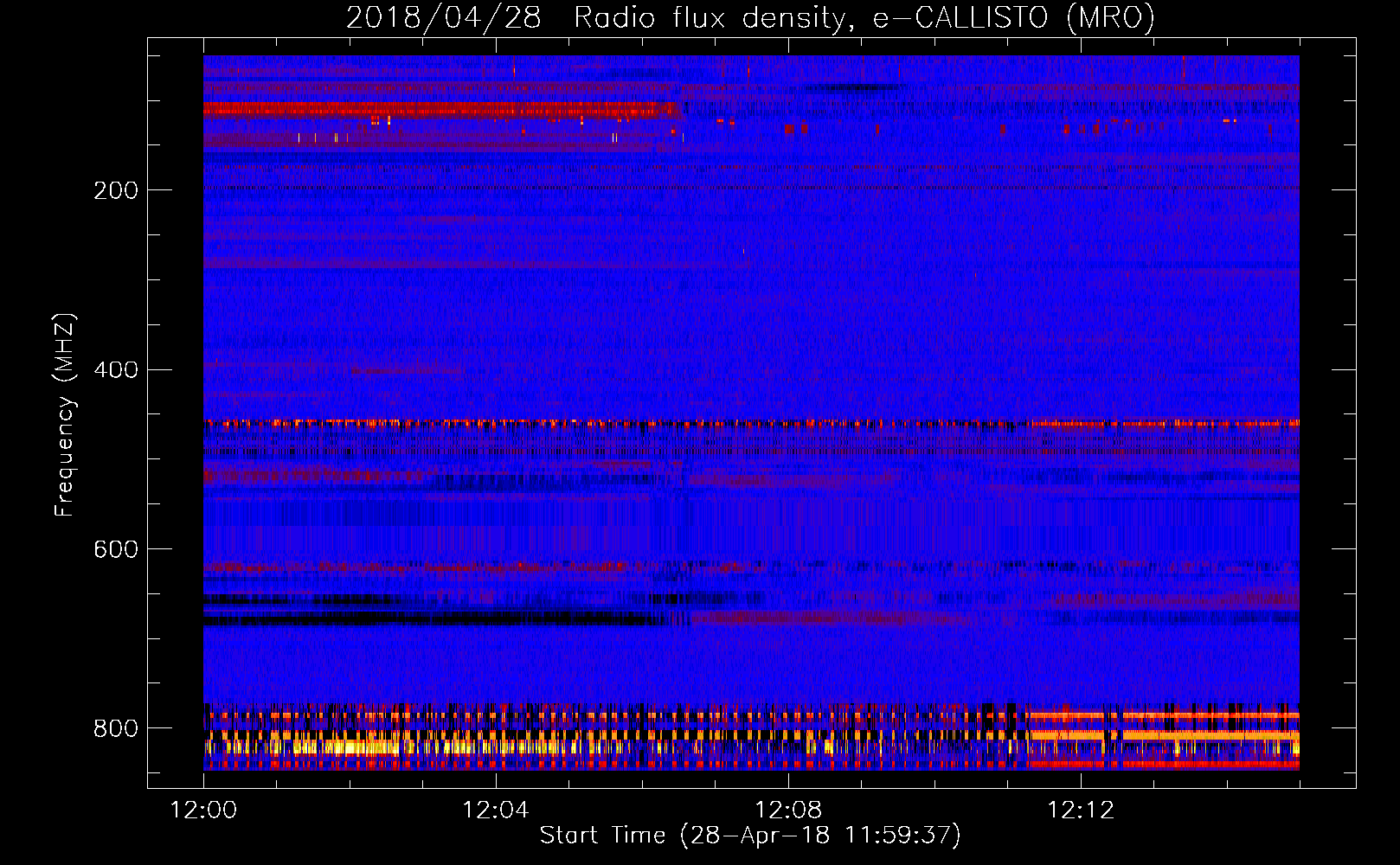The height and width of the screenshot is (865, 1400).
Task: Click the date "2018/04/28" in the title
Action: (x=443, y=17)
